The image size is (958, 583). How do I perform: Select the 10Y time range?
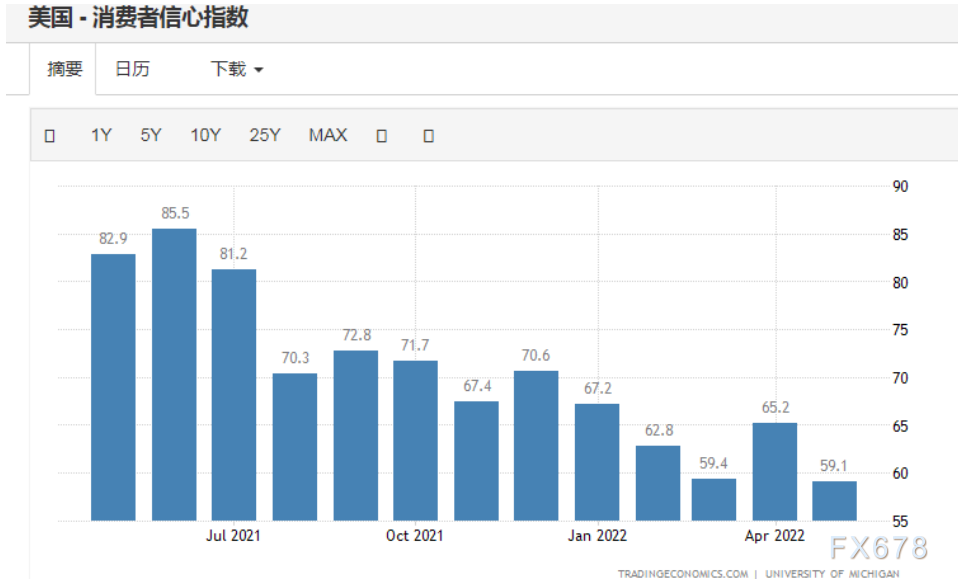pyautogui.click(x=205, y=135)
